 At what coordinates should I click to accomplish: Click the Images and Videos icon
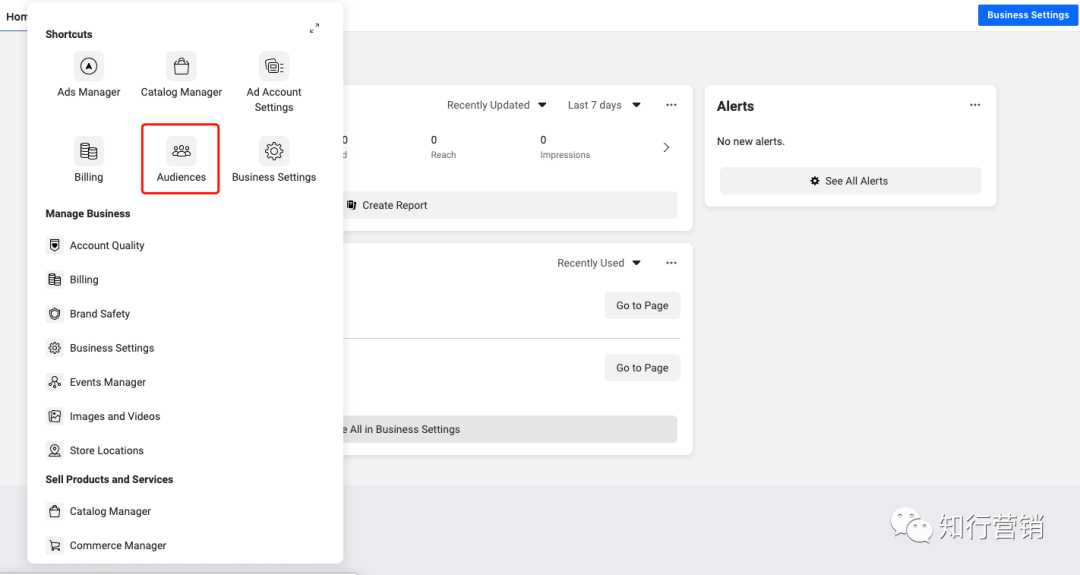coord(54,416)
